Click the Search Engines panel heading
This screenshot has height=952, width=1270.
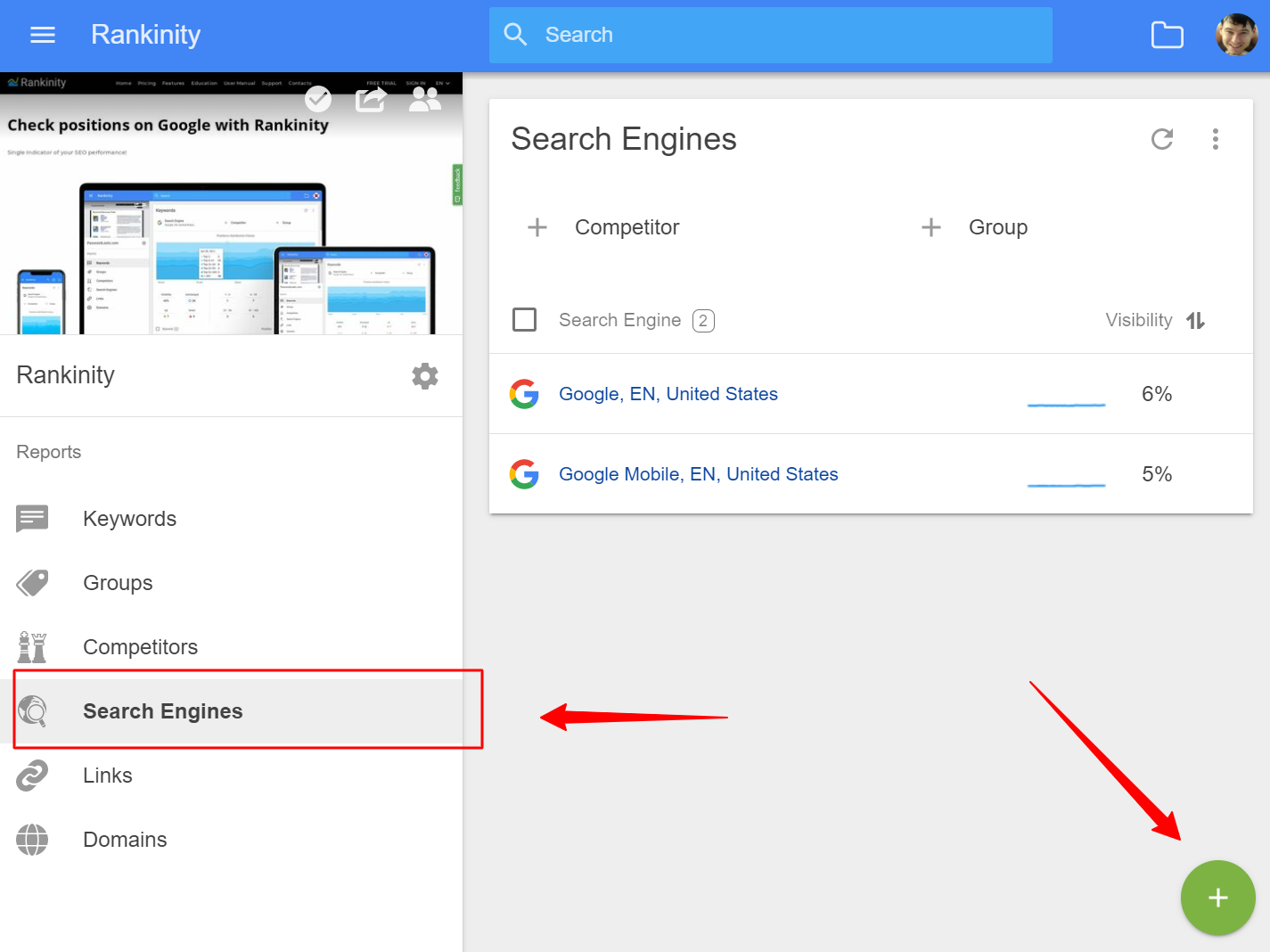click(x=624, y=139)
